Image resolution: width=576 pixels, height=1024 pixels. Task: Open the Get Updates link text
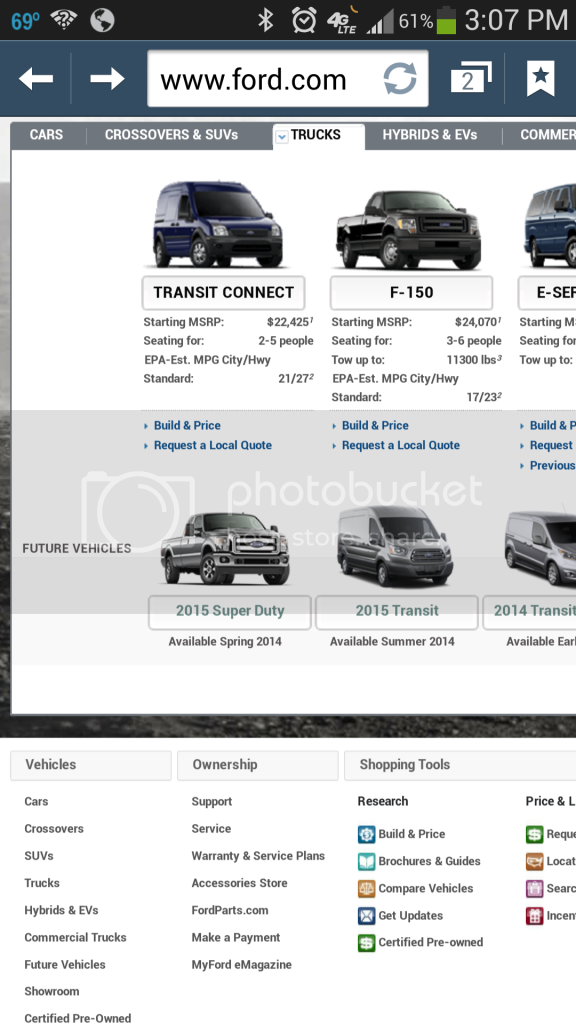tap(411, 916)
